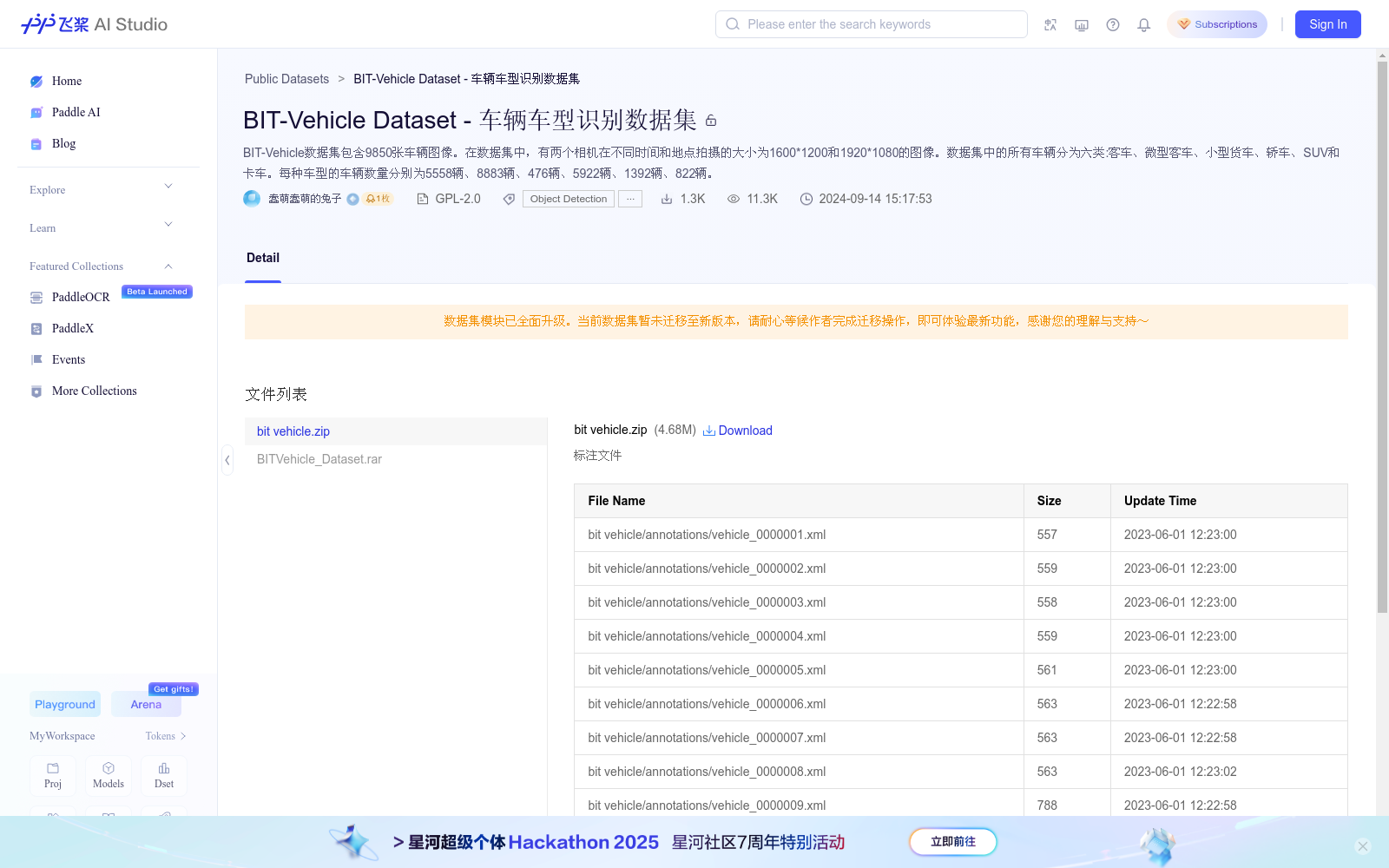Screen dimensions: 1389x868
Task: Expand the Explore section
Action: (x=168, y=187)
